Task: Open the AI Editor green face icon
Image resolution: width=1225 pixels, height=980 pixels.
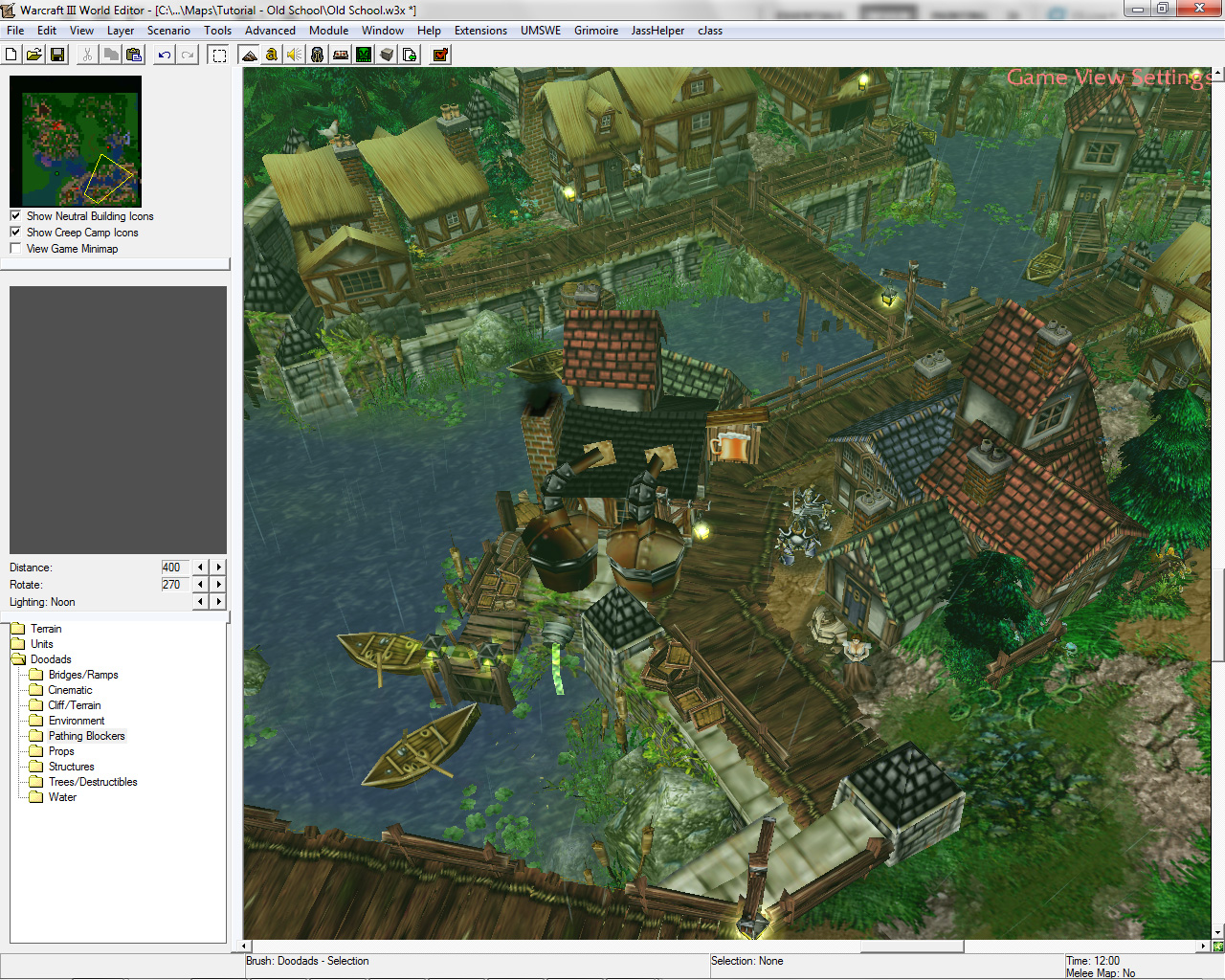Action: [364, 55]
